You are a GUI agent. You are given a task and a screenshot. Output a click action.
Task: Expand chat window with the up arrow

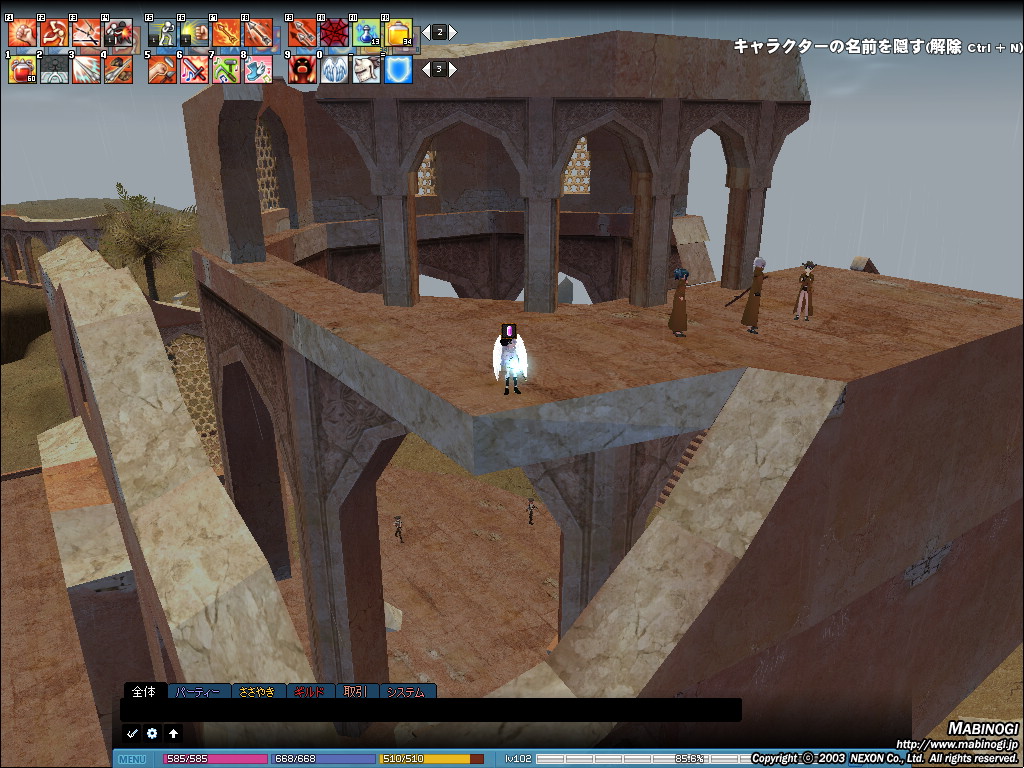(x=173, y=733)
